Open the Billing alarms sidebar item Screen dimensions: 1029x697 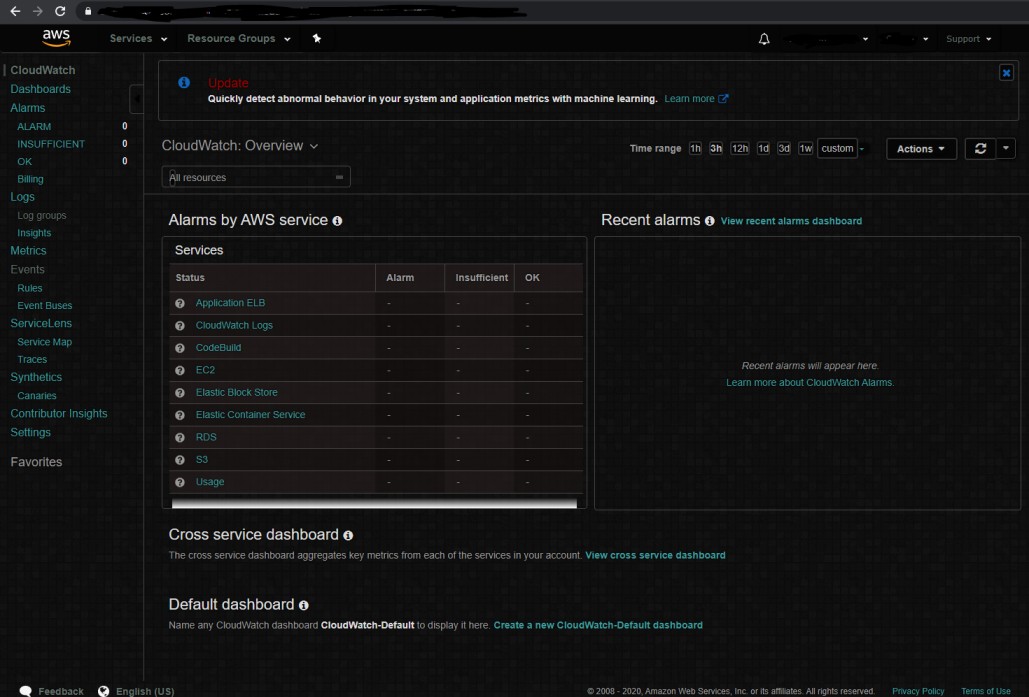coord(30,179)
